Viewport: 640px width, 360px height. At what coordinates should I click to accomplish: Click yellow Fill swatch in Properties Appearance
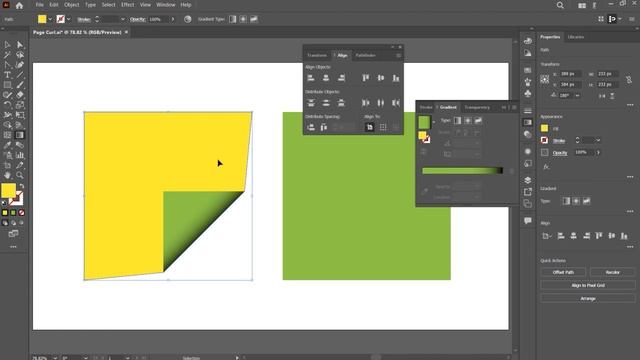point(544,128)
